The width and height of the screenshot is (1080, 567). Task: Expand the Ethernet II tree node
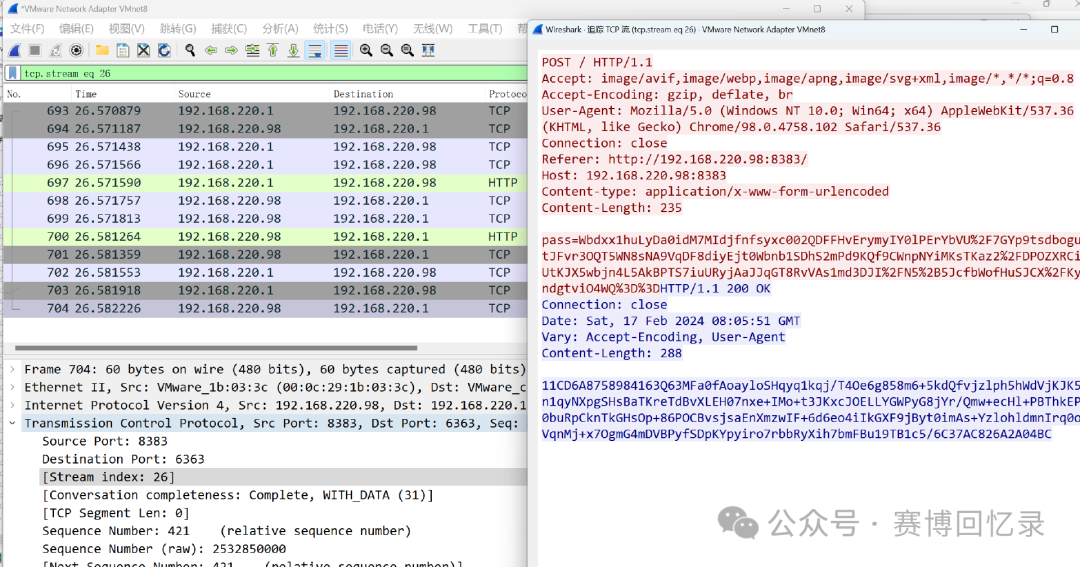tap(12, 387)
